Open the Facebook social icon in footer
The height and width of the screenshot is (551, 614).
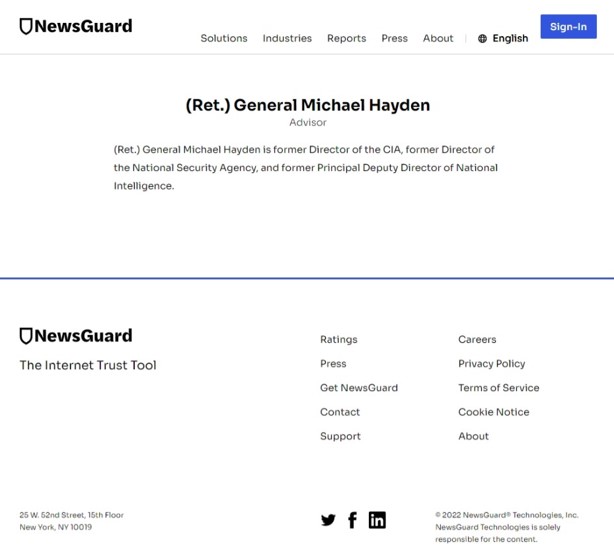(352, 520)
